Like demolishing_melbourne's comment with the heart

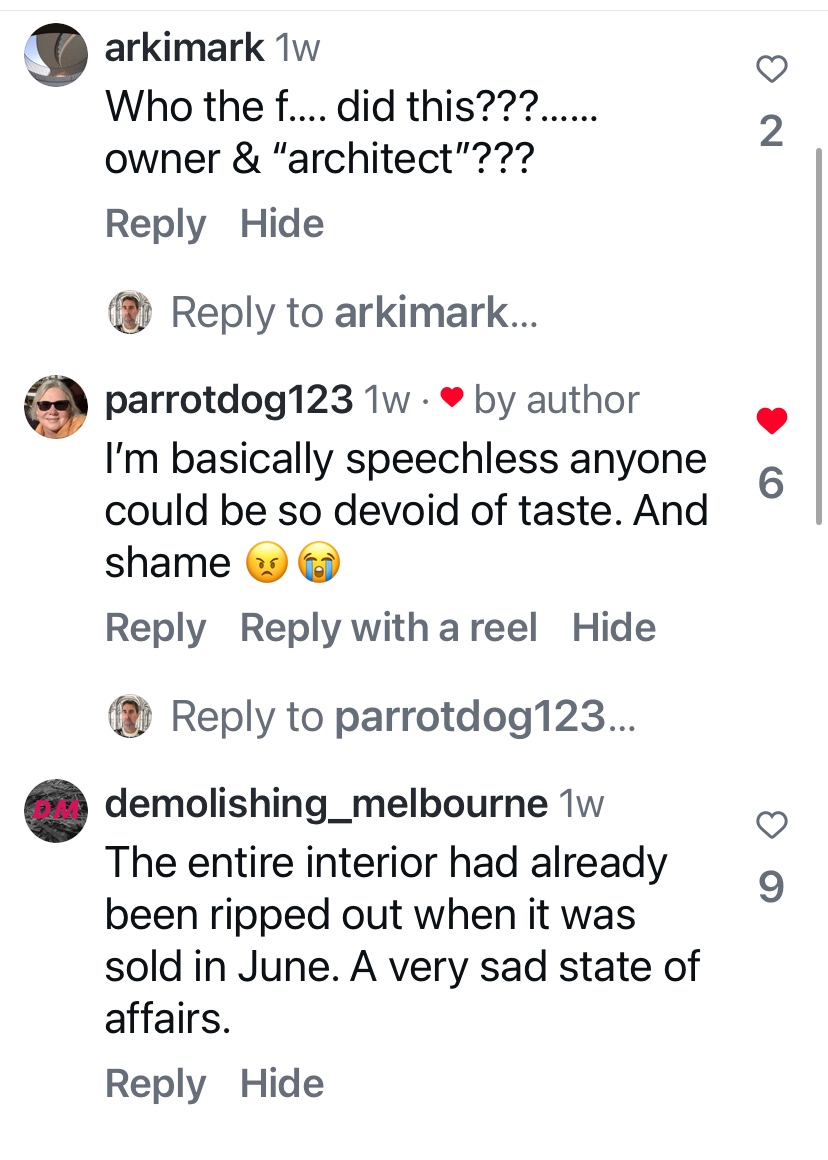coord(771,825)
